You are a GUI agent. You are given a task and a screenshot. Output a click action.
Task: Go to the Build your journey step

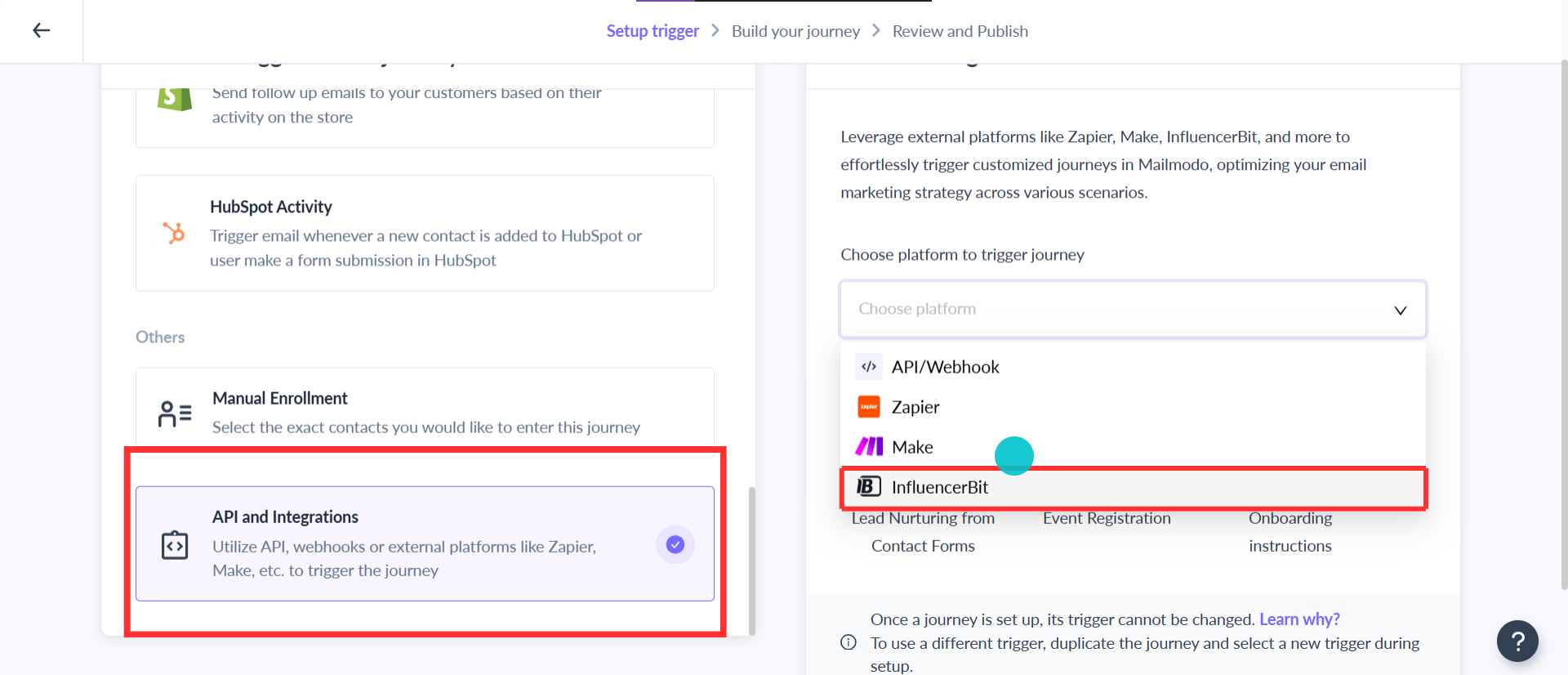tap(795, 31)
